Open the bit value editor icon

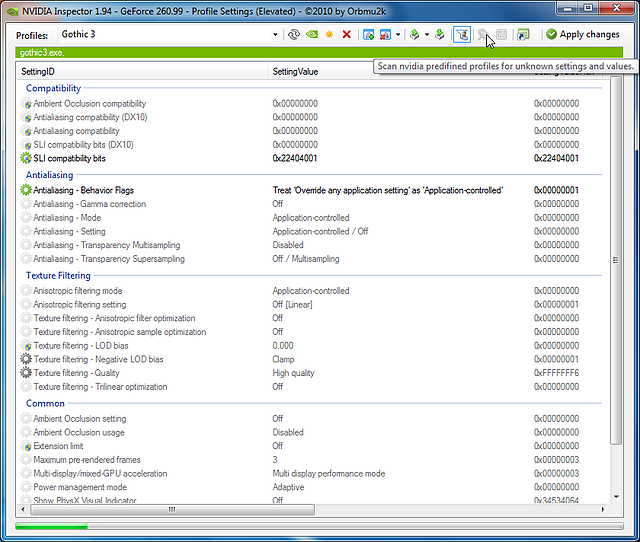pyautogui.click(x=502, y=34)
